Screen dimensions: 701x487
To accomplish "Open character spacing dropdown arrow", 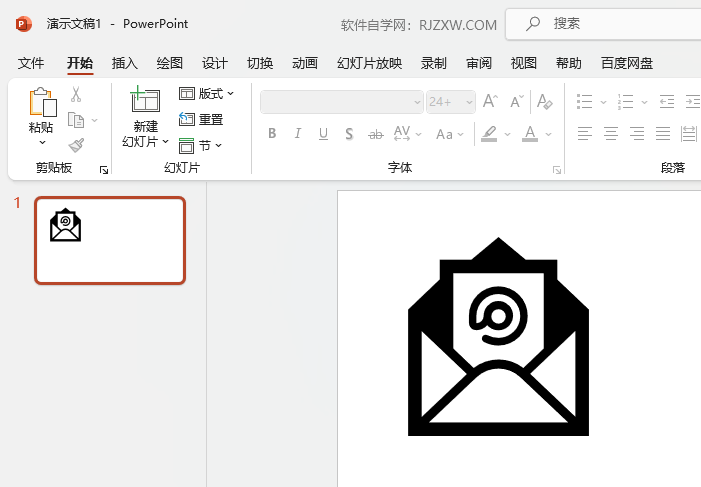I will click(418, 134).
